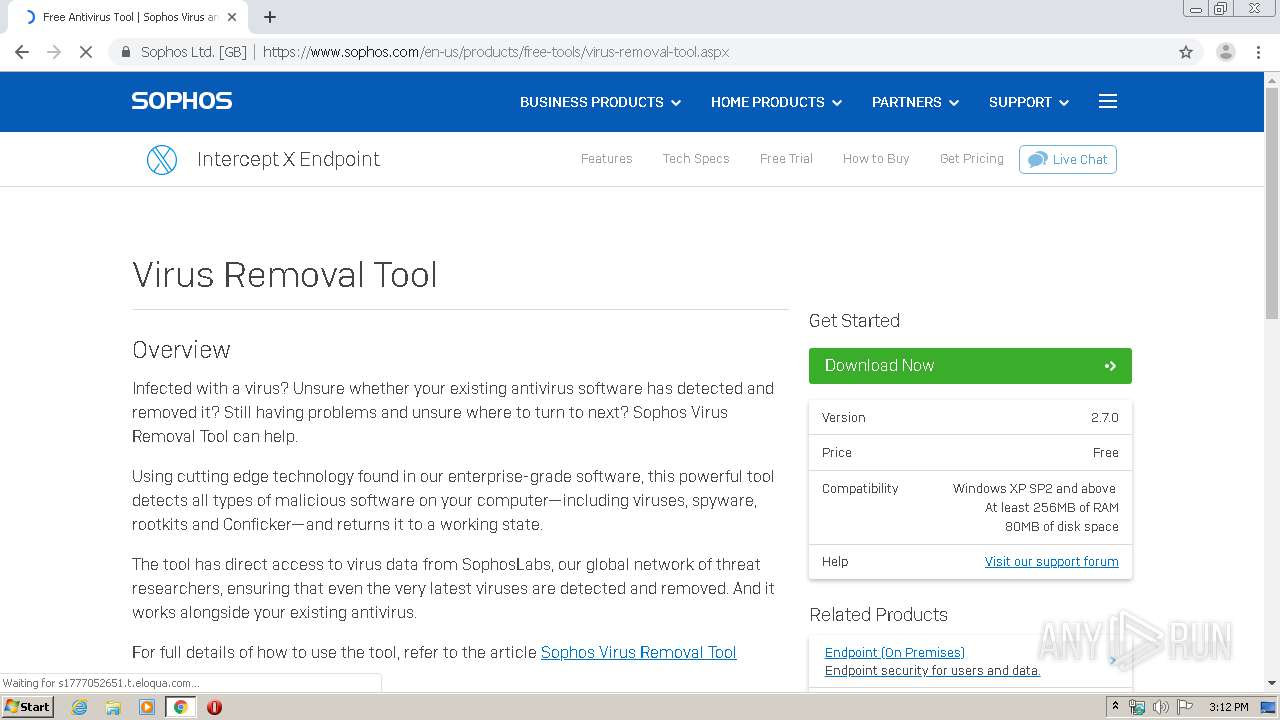Viewport: 1280px width, 720px height.
Task: Expand Partners dropdown
Action: [x=915, y=102]
